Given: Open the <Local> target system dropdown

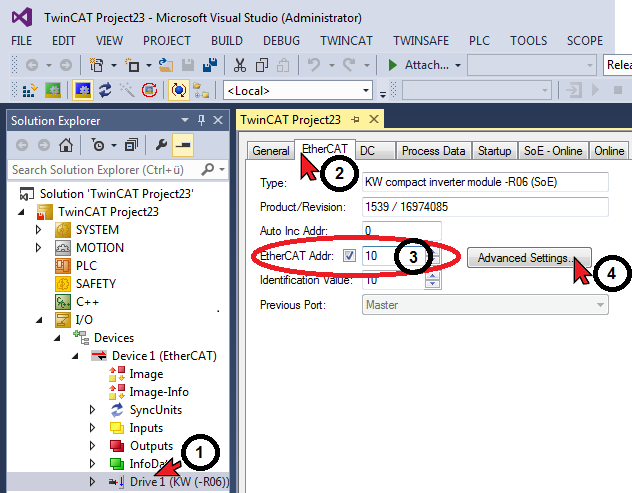Looking at the screenshot, I should coord(366,90).
